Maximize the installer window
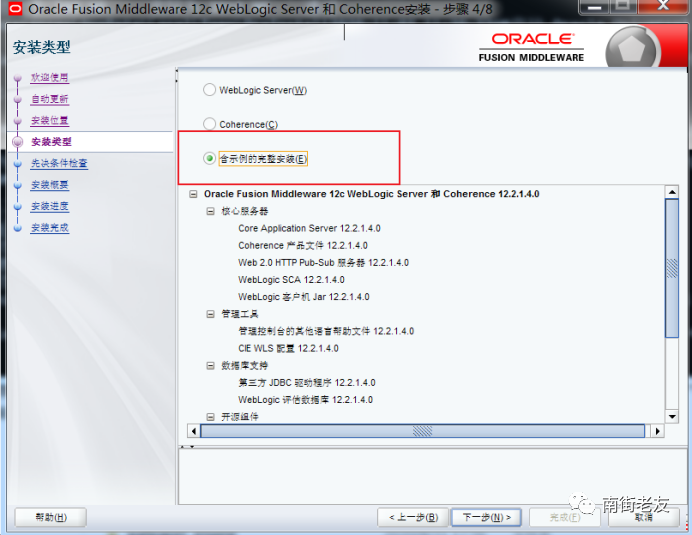The width and height of the screenshot is (692, 535). click(623, 7)
